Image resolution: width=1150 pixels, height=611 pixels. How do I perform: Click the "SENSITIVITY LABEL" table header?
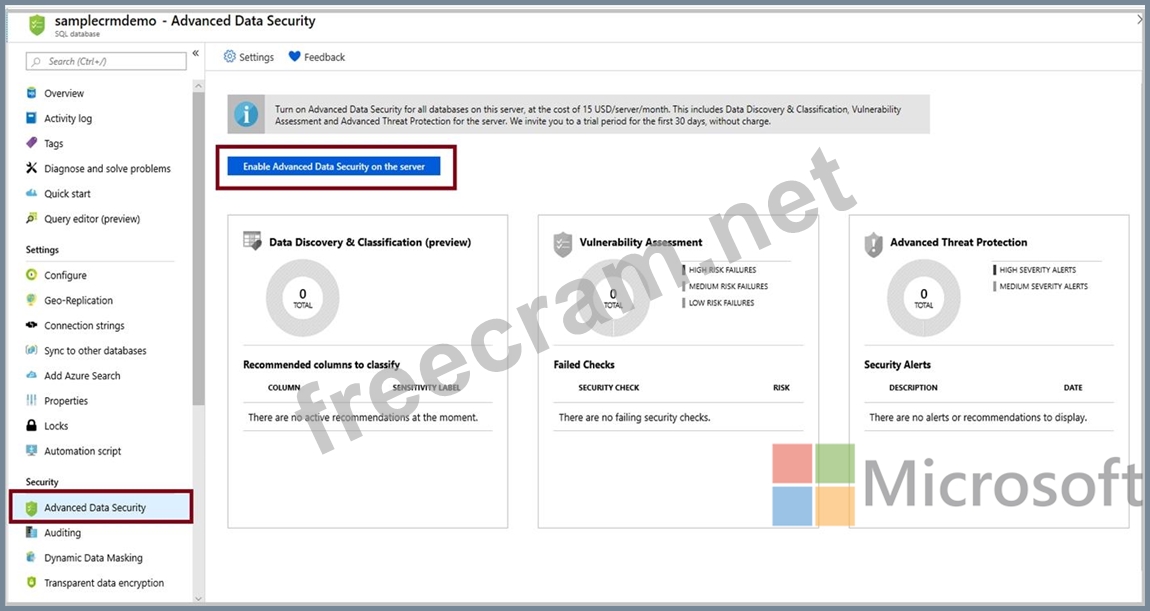click(x=426, y=387)
